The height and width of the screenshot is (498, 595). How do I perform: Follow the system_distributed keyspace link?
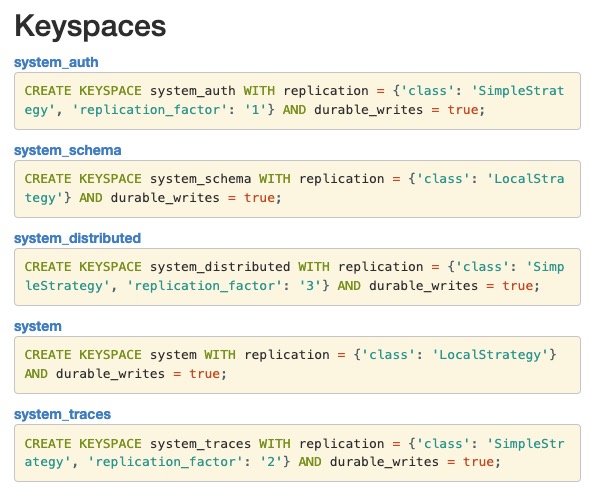pyautogui.click(x=77, y=238)
